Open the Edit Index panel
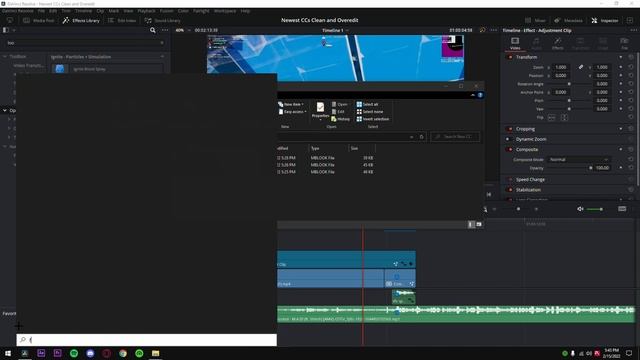640x360 pixels. click(122, 20)
